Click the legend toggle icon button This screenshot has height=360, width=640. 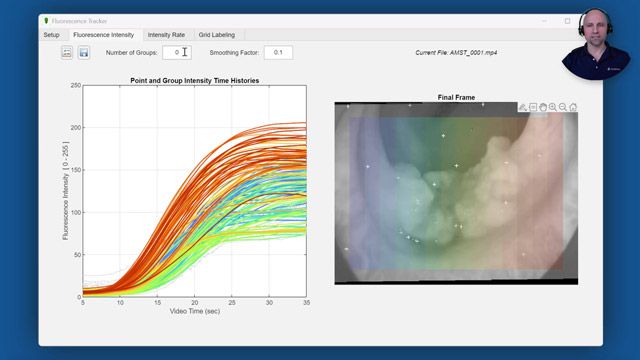tap(67, 52)
